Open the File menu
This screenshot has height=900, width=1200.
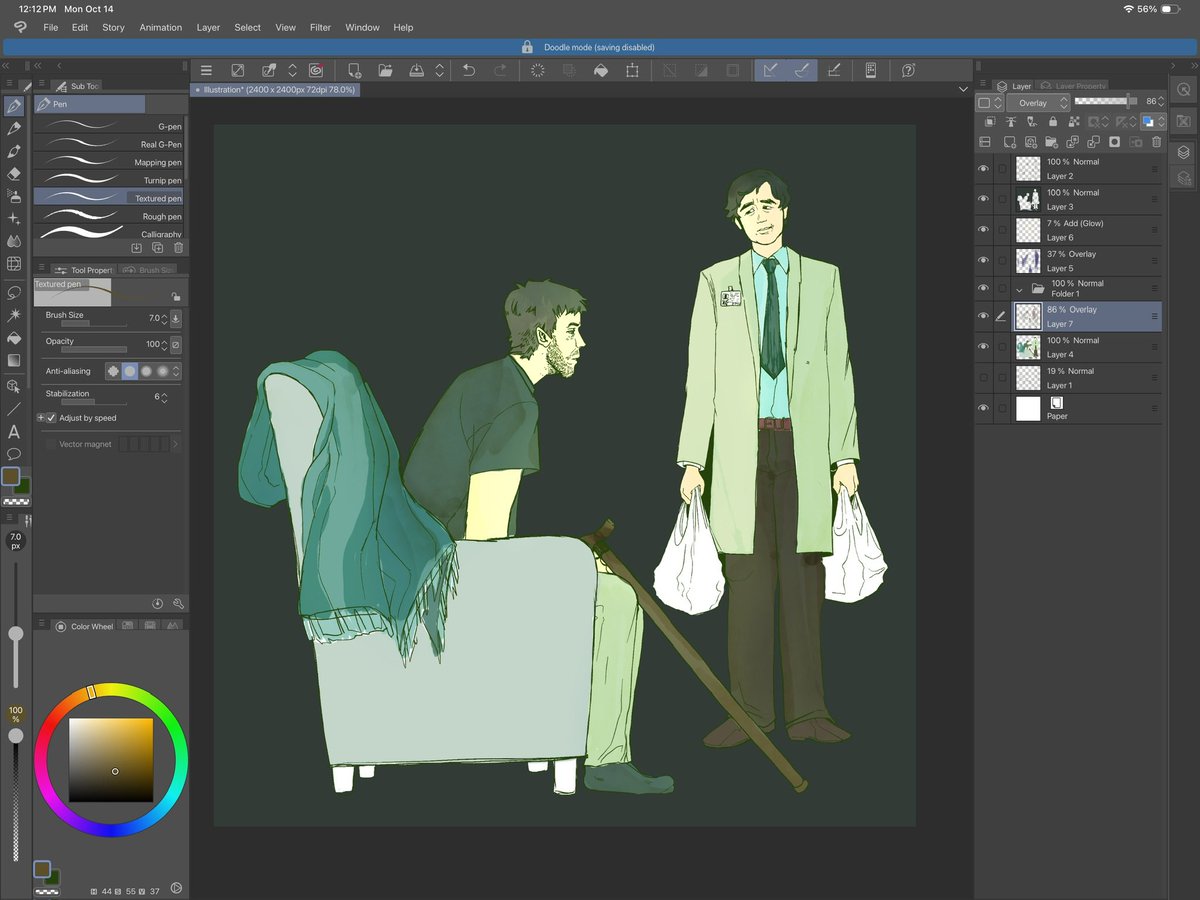tap(50, 27)
